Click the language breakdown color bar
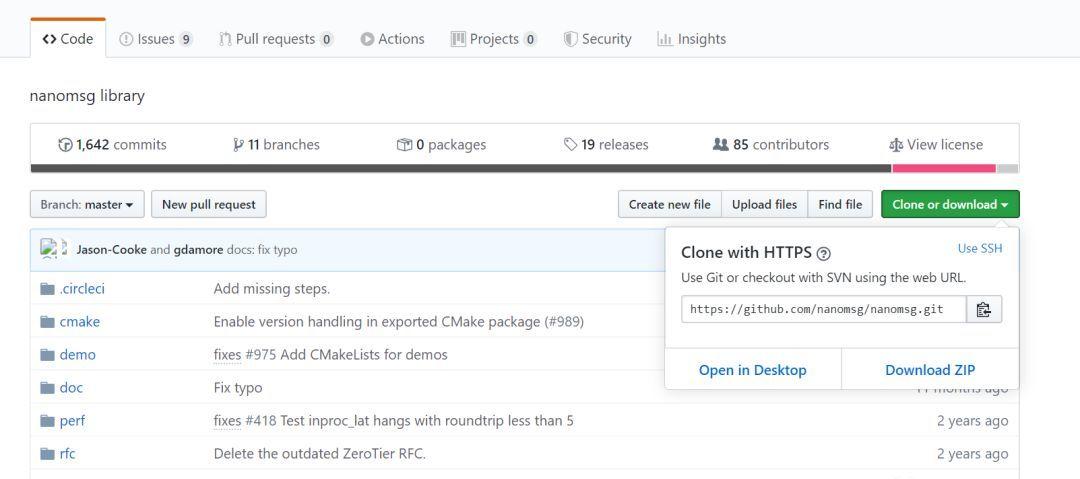Image resolution: width=1080 pixels, height=479 pixels. click(x=524, y=168)
